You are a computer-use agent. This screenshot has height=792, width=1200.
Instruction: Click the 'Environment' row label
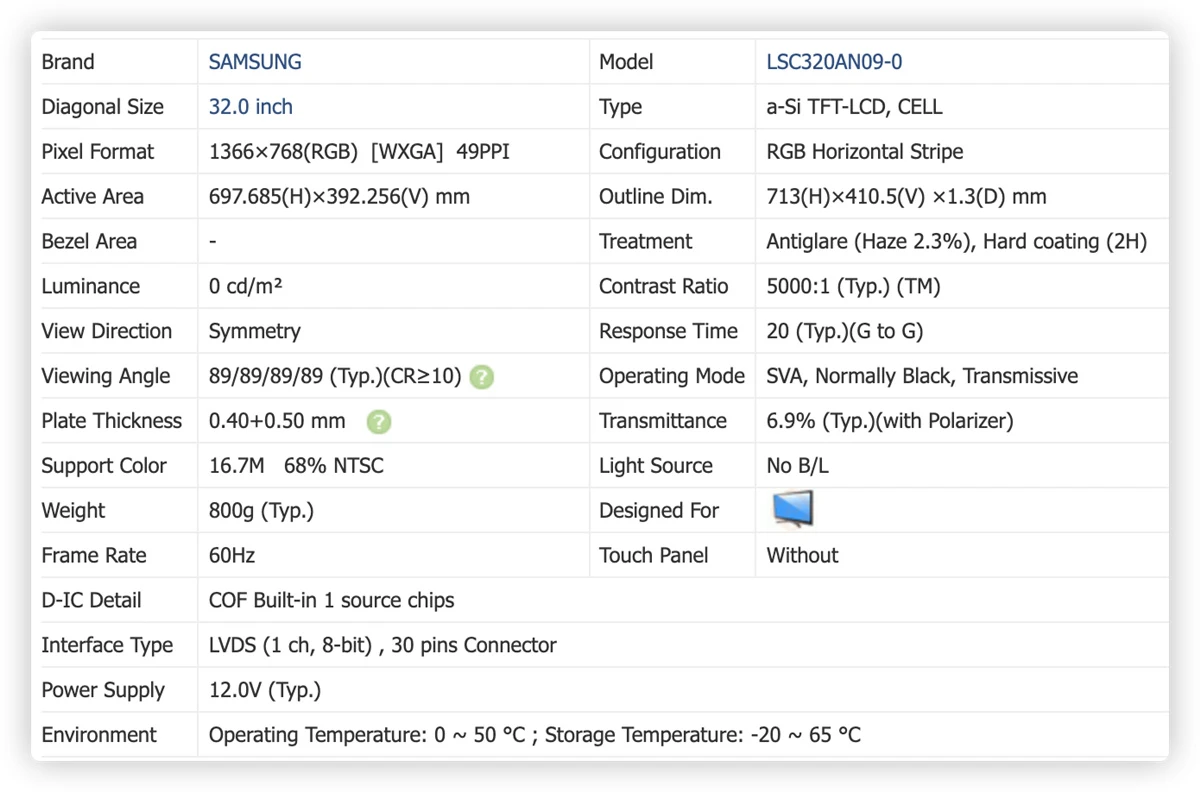pos(99,736)
